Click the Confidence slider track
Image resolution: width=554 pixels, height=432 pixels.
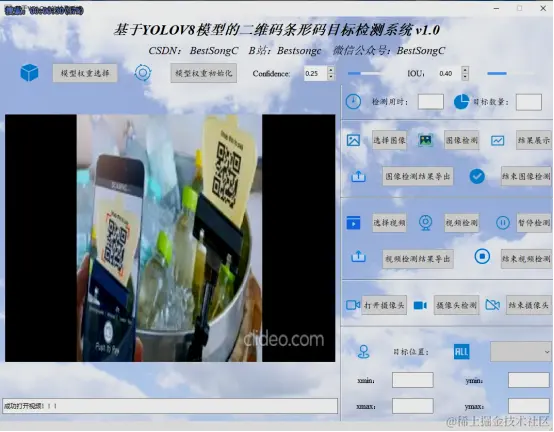coord(366,73)
